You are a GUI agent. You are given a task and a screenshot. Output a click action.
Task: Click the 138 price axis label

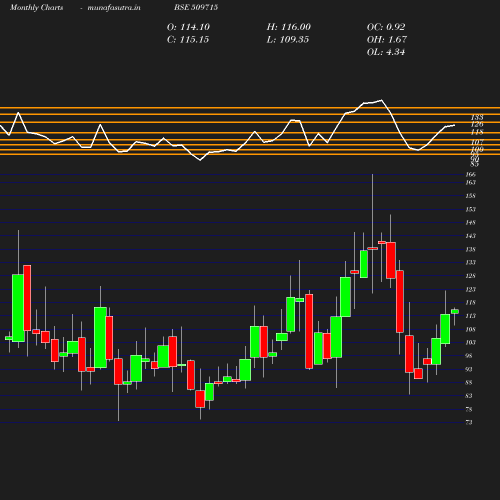tap(471, 249)
